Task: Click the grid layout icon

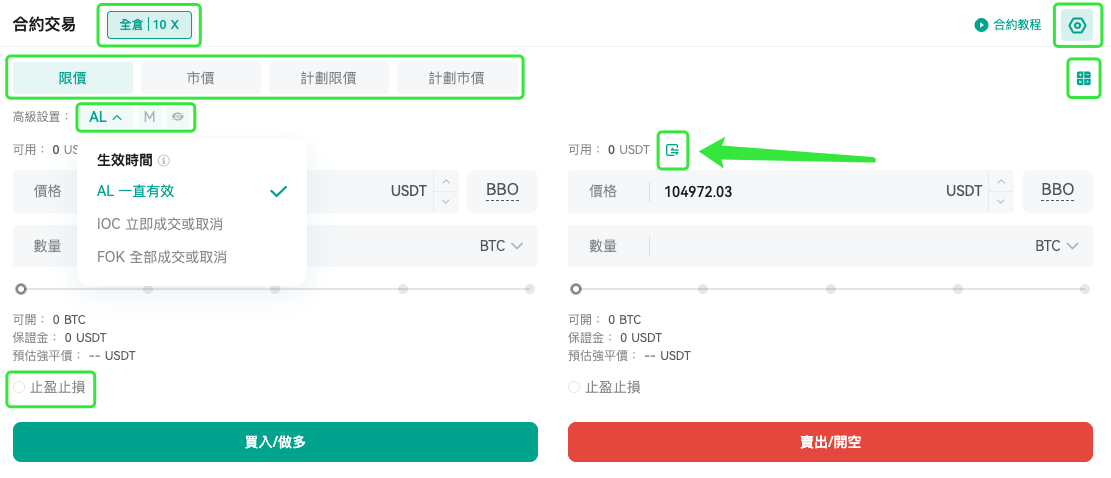Action: [x=1083, y=79]
